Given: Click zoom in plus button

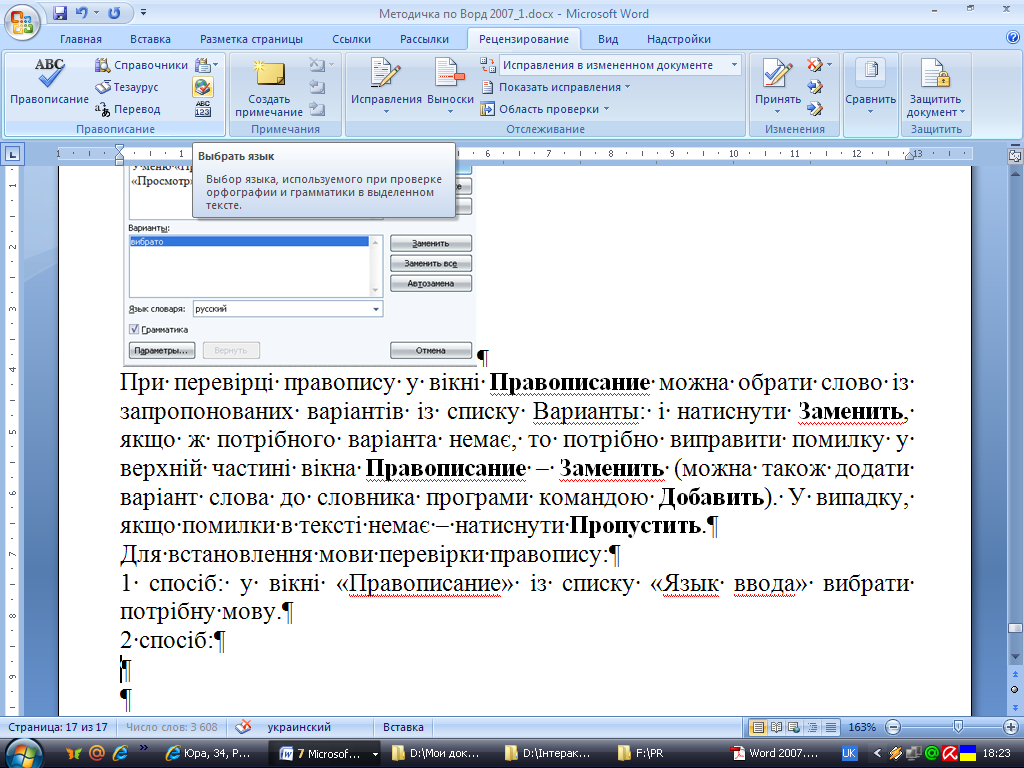Looking at the screenshot, I should coord(1011,727).
